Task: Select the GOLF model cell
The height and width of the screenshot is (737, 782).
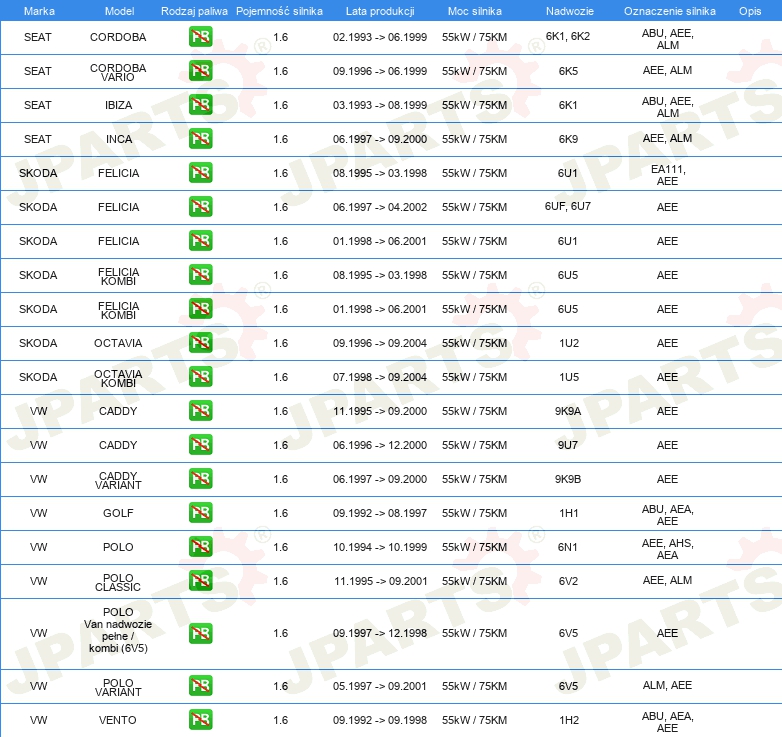Action: pyautogui.click(x=118, y=513)
